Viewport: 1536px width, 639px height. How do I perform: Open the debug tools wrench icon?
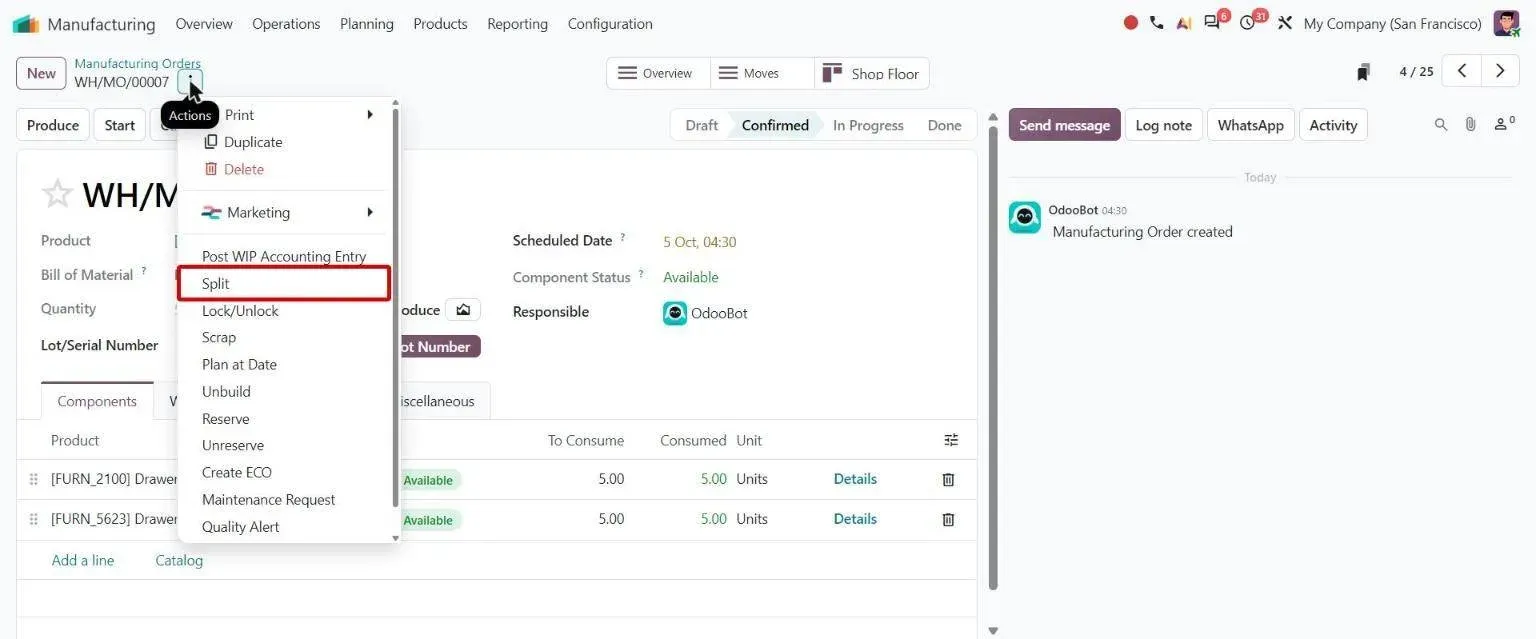coord(1285,23)
